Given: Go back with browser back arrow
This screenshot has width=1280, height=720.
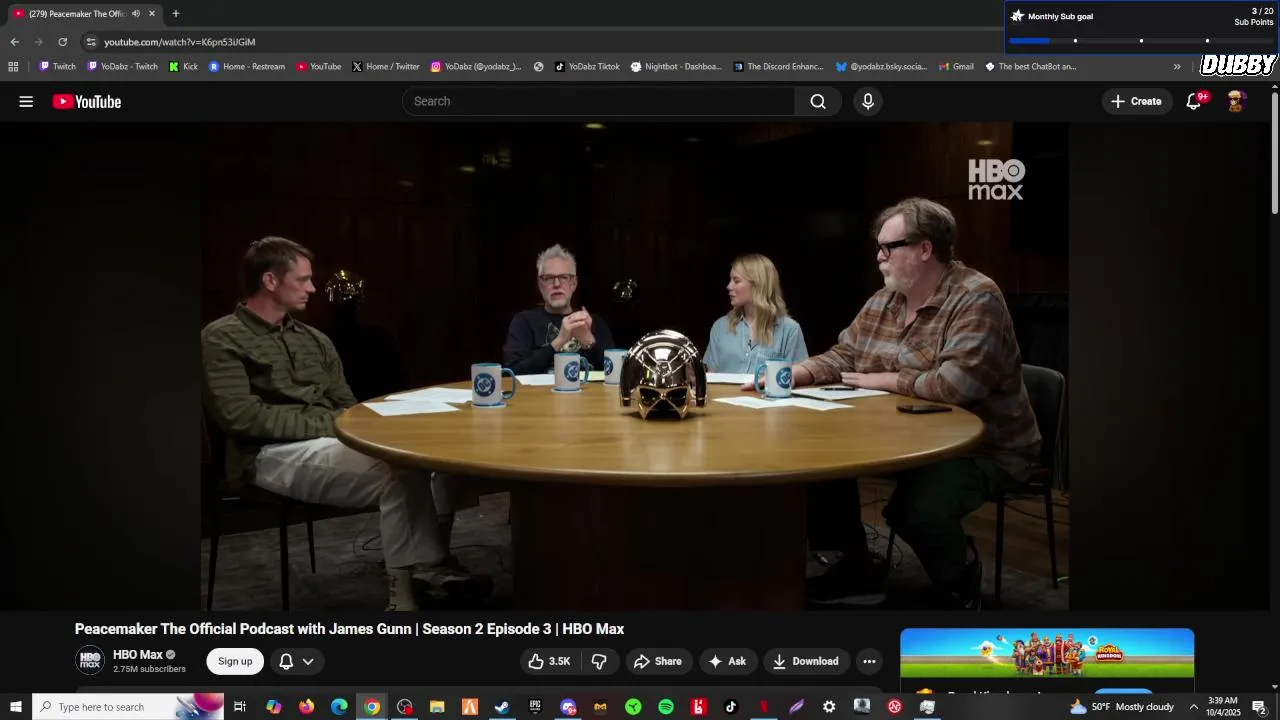Looking at the screenshot, I should point(14,42).
